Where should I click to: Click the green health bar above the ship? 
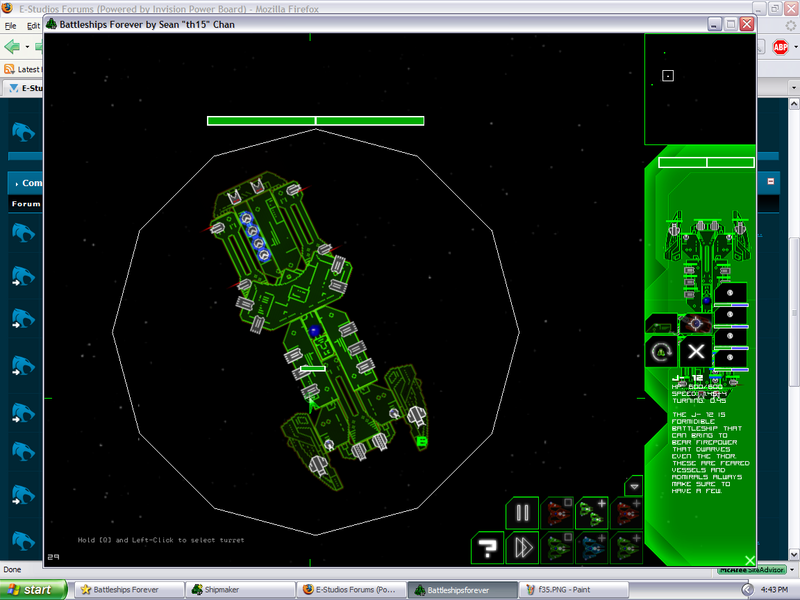[x=315, y=120]
